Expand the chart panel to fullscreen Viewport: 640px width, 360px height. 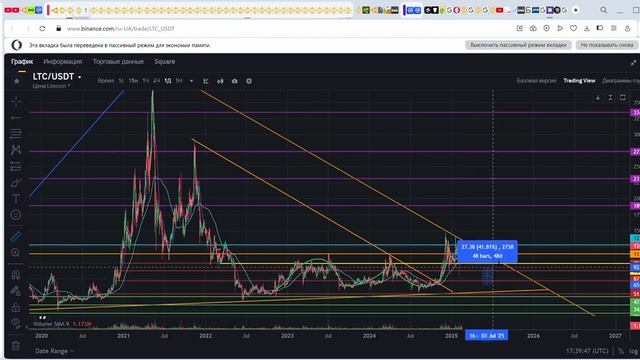(x=633, y=63)
